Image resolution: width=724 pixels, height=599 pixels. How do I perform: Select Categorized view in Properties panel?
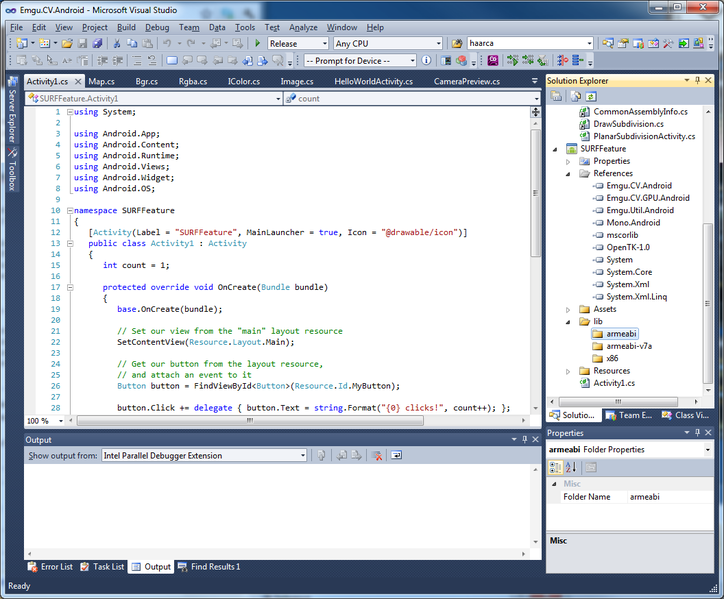555,467
